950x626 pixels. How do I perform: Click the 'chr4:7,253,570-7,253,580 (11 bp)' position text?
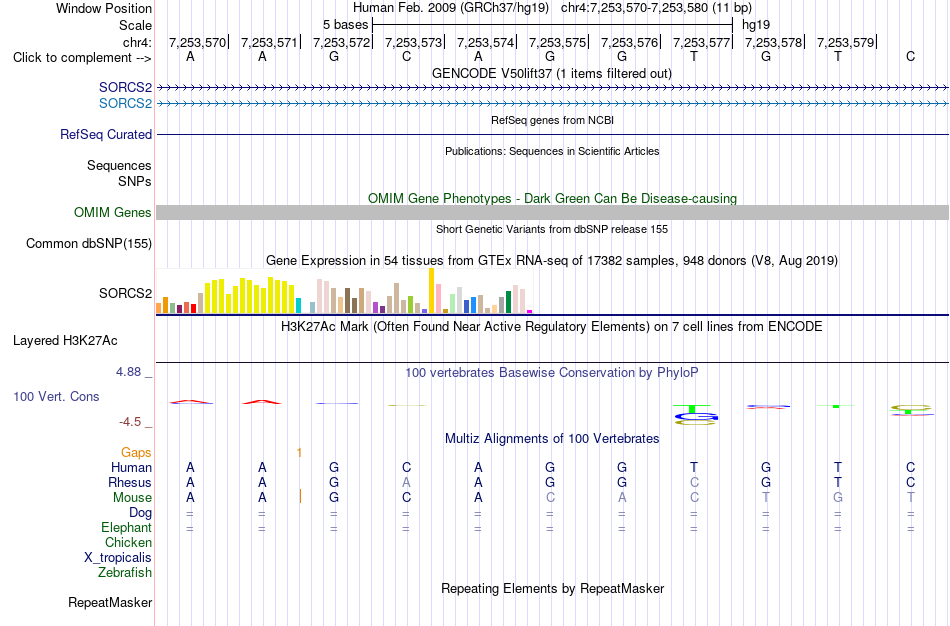point(656,8)
